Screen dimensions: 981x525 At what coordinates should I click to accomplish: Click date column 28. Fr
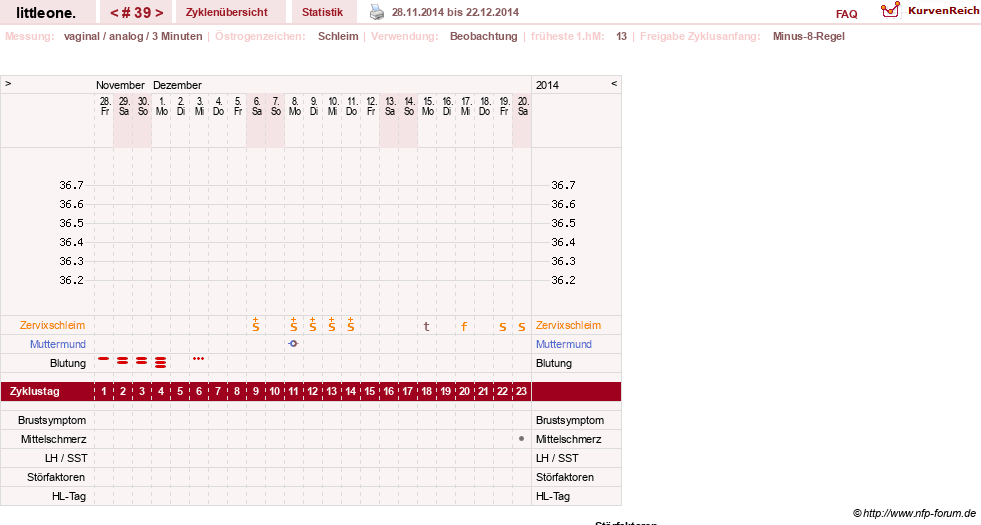pyautogui.click(x=104, y=106)
